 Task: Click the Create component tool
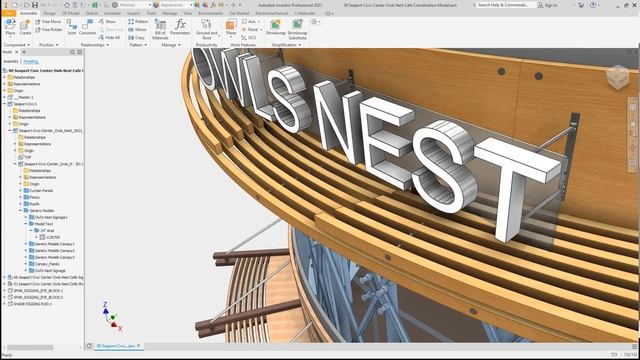pos(25,28)
